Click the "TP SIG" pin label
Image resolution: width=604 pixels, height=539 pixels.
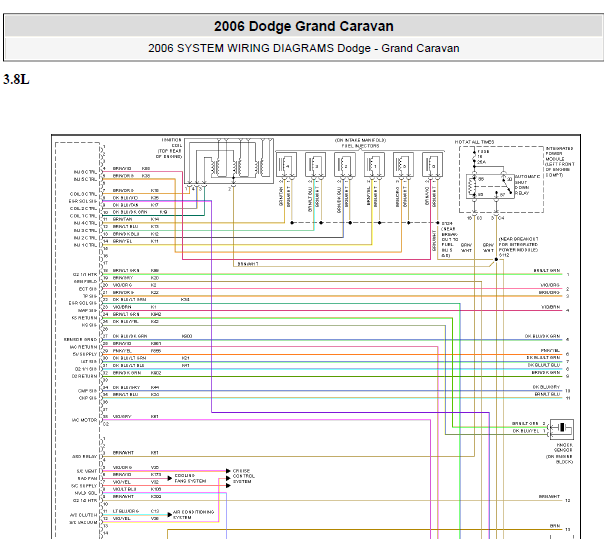[x=90, y=296]
